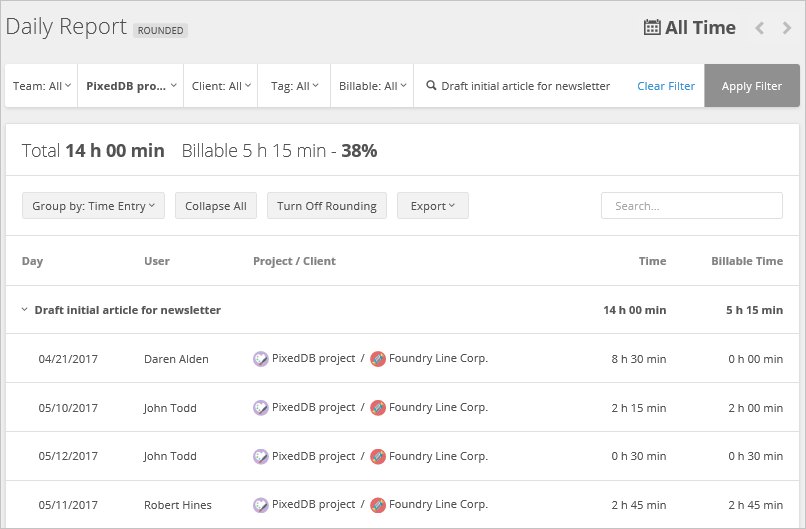This screenshot has width=806, height=529.
Task: Open the Billable: All filter dropdown
Action: pyautogui.click(x=372, y=86)
